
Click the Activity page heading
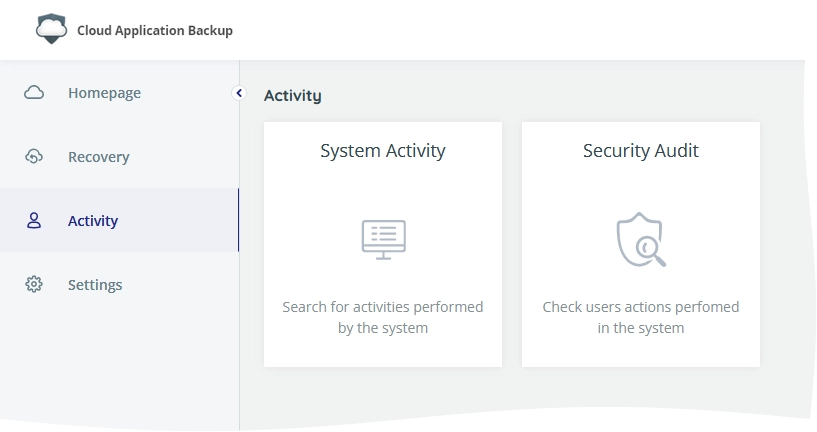click(292, 96)
